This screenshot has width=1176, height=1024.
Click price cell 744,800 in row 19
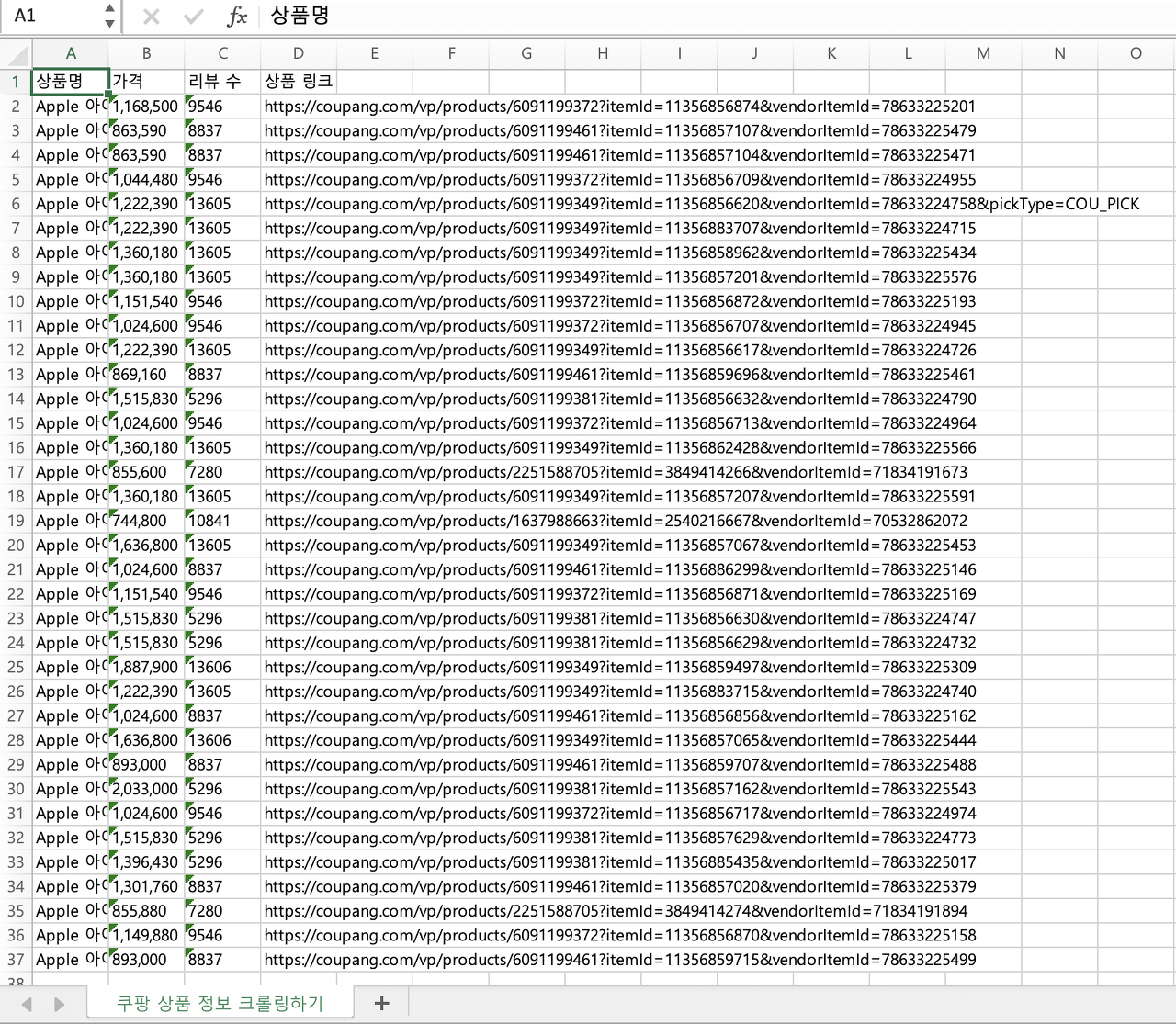146,521
